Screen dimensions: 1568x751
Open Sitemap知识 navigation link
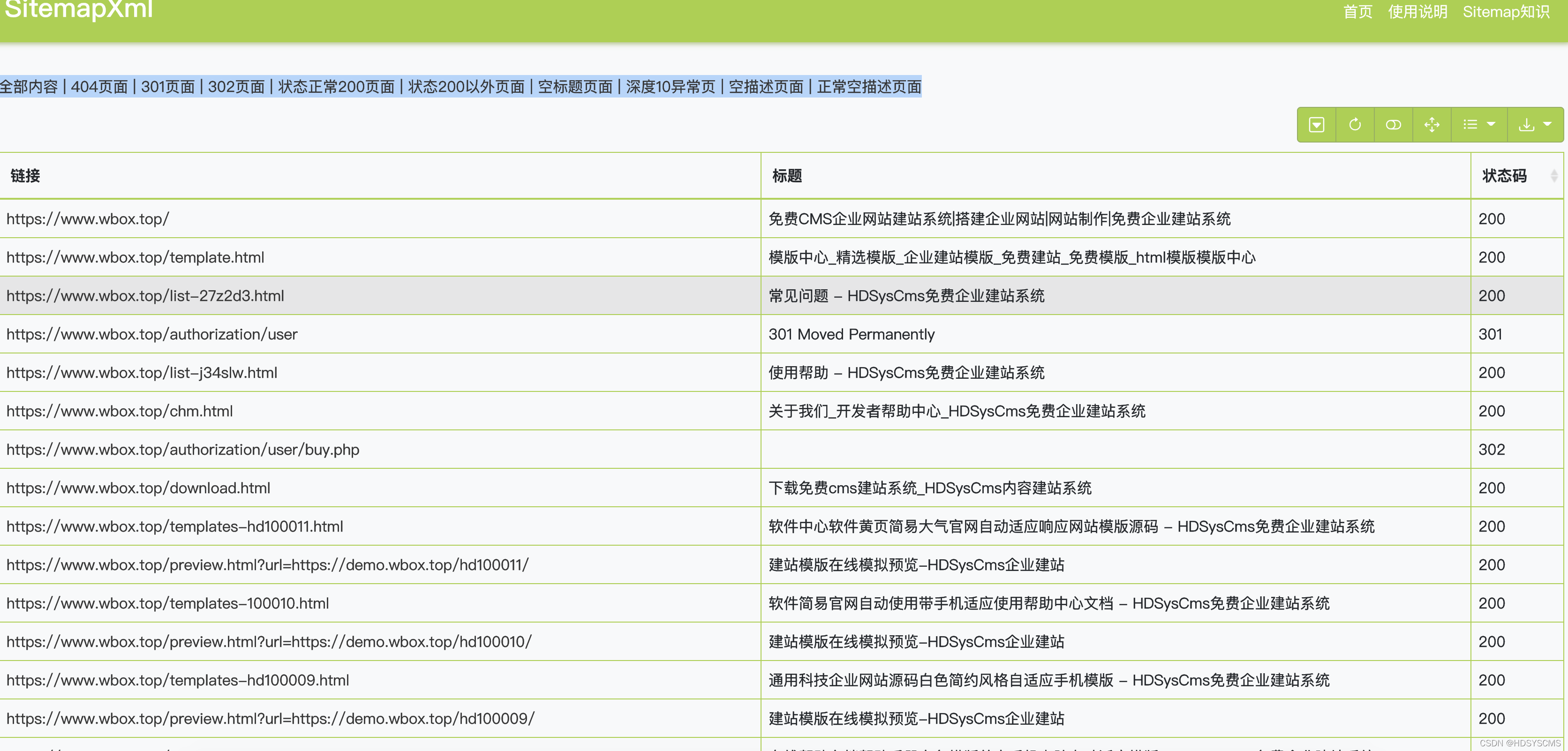[1506, 12]
